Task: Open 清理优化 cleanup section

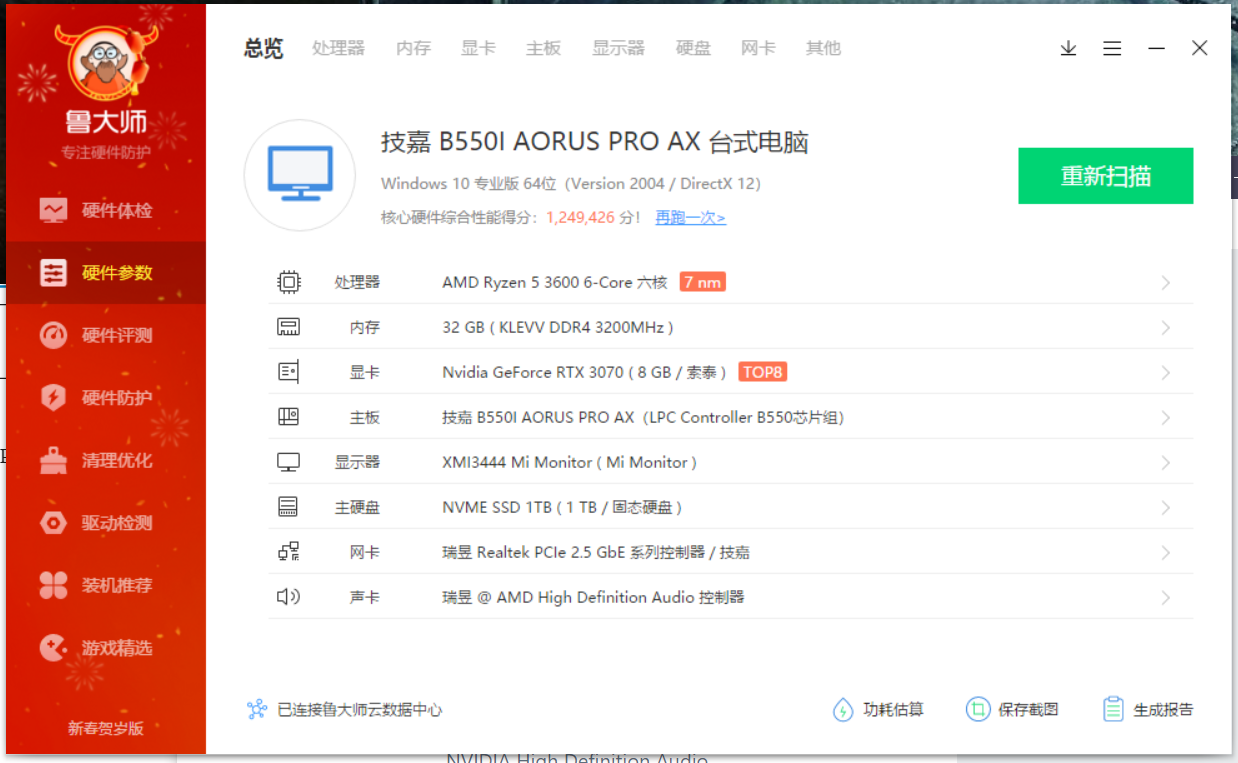Action: point(105,460)
